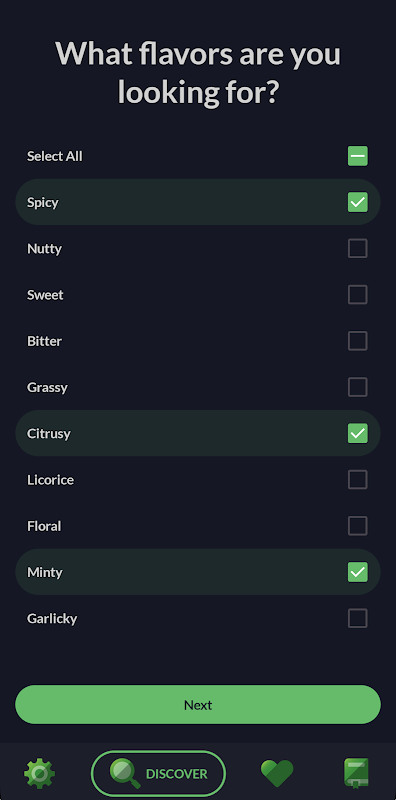Image resolution: width=396 pixels, height=800 pixels.
Task: Open favorites with the heart icon
Action: (277, 773)
